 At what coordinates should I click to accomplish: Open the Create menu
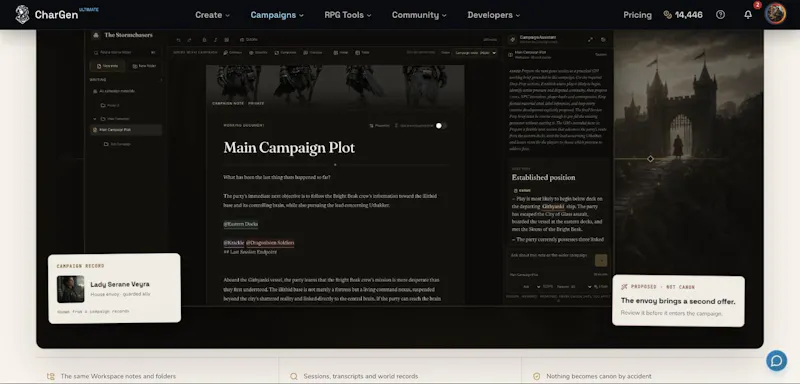coord(212,15)
